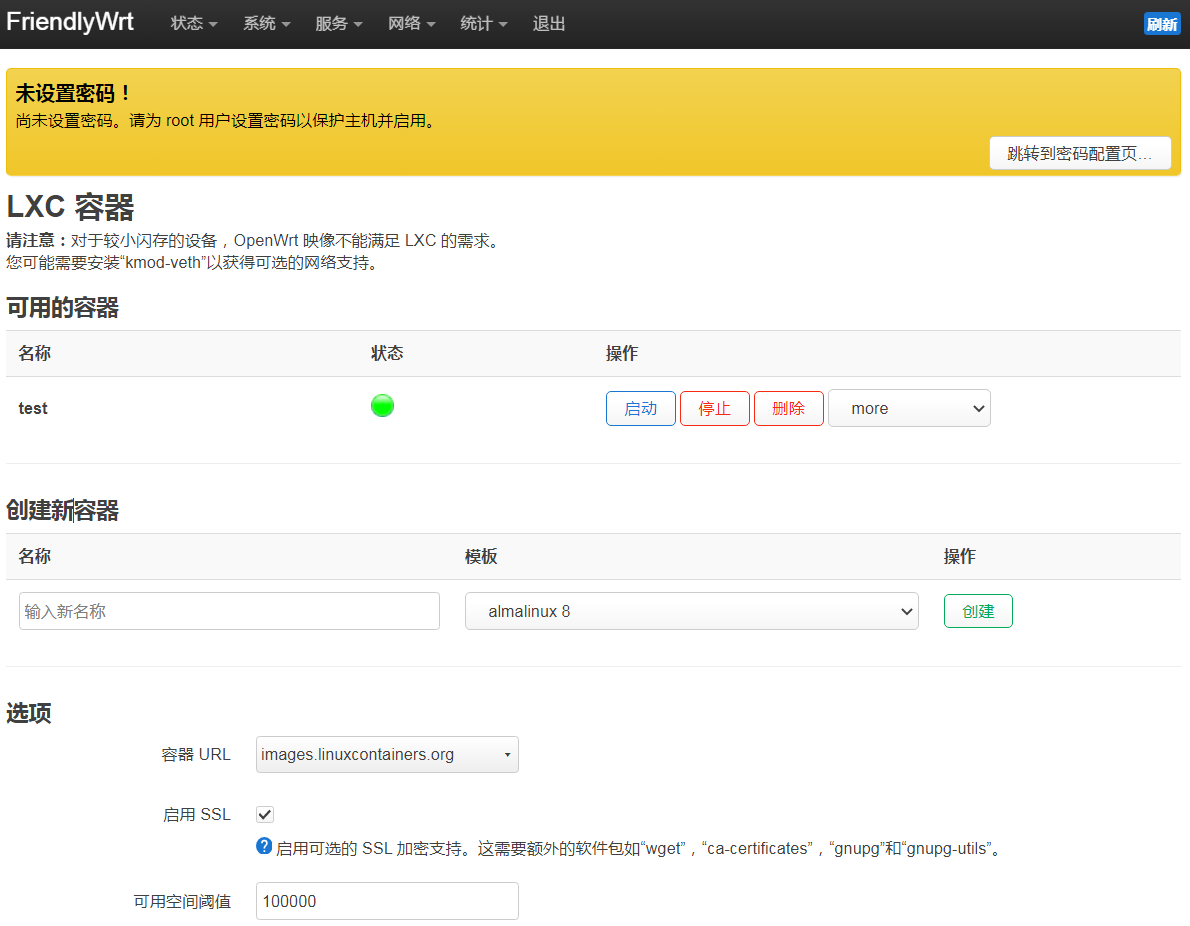Click the '可用的容器' section heading
The image size is (1190, 926).
click(x=63, y=307)
